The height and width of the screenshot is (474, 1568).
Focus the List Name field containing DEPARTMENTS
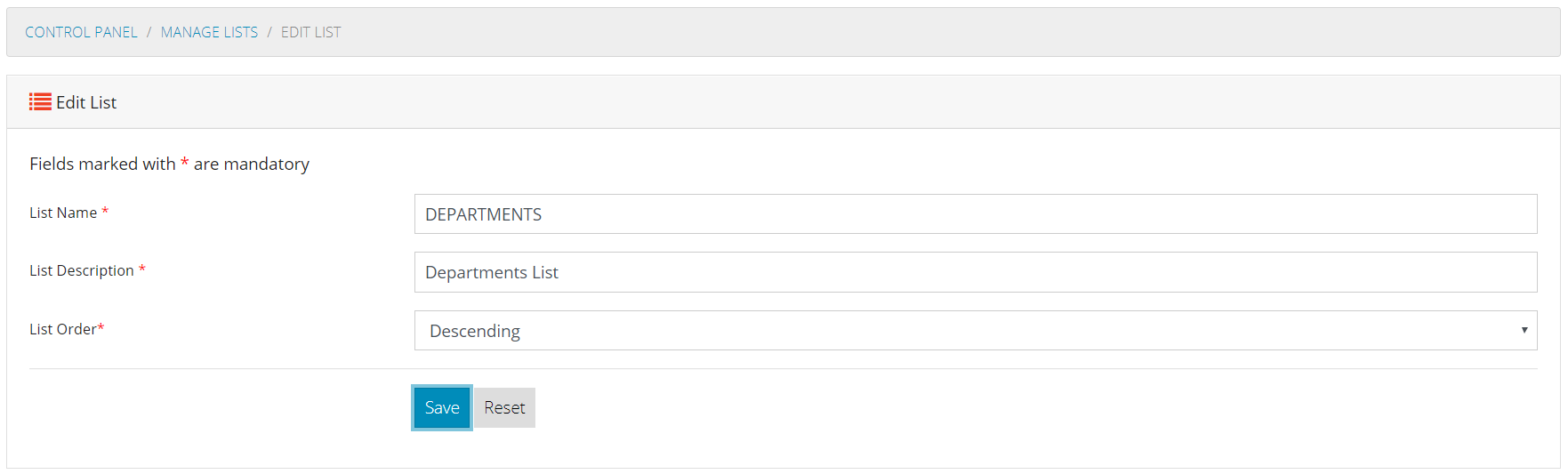[976, 214]
